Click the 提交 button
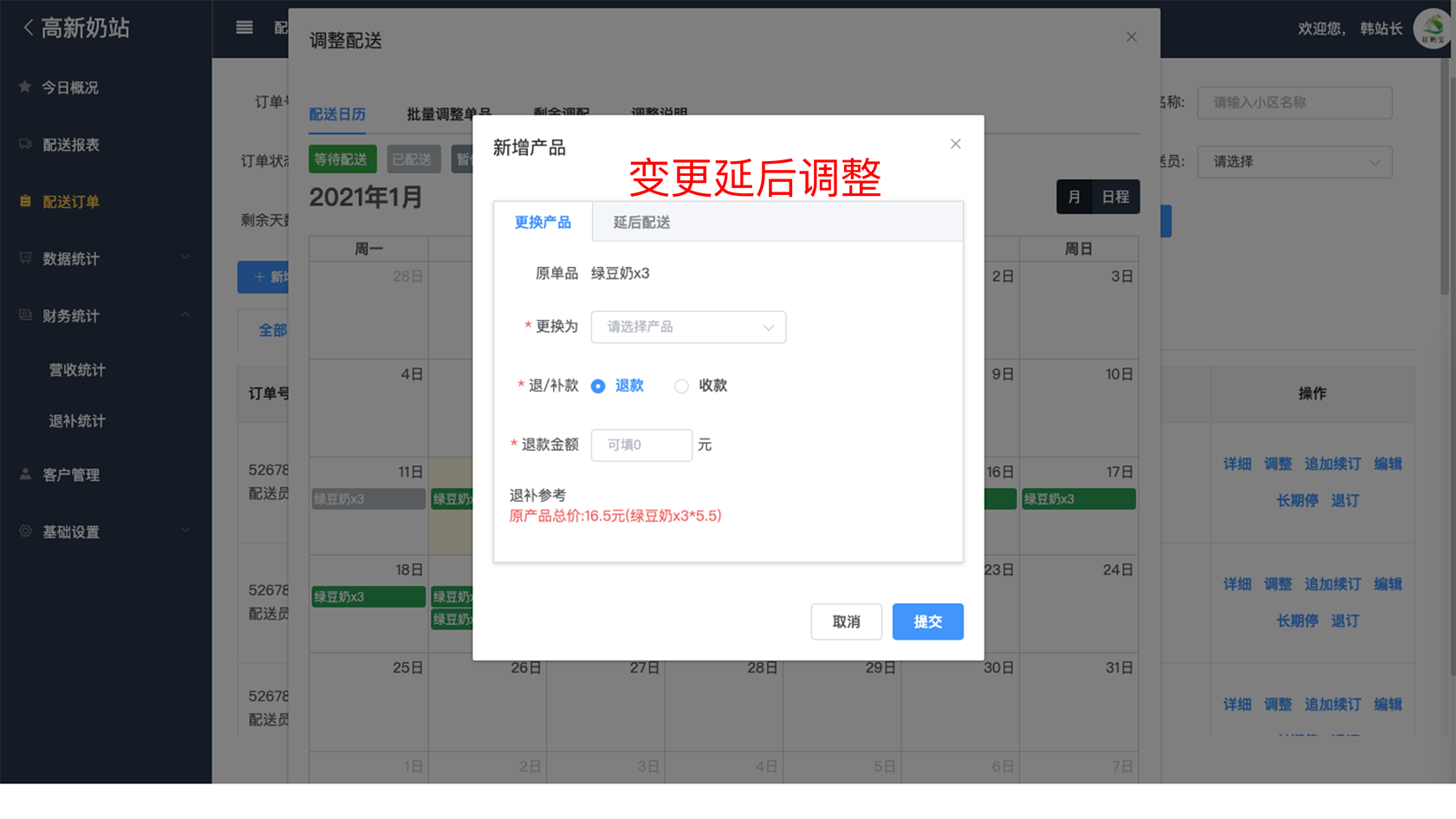 tap(927, 621)
